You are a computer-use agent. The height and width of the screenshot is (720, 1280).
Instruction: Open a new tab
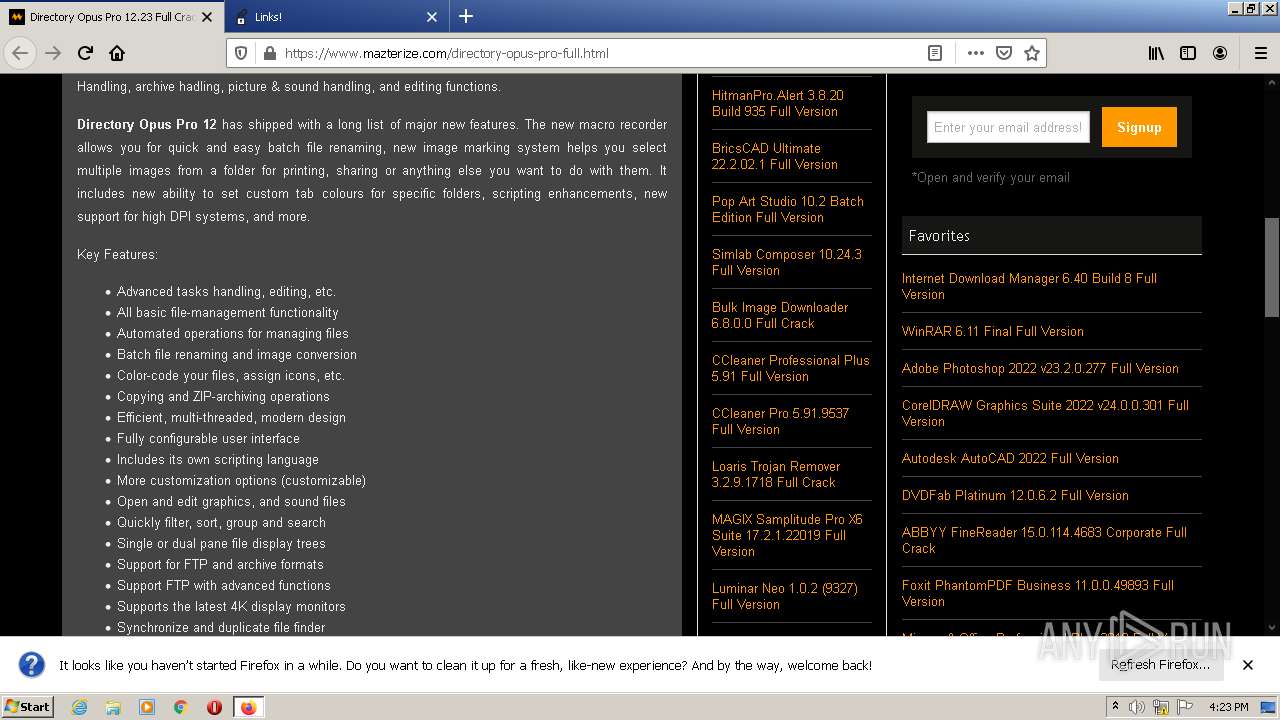(466, 16)
